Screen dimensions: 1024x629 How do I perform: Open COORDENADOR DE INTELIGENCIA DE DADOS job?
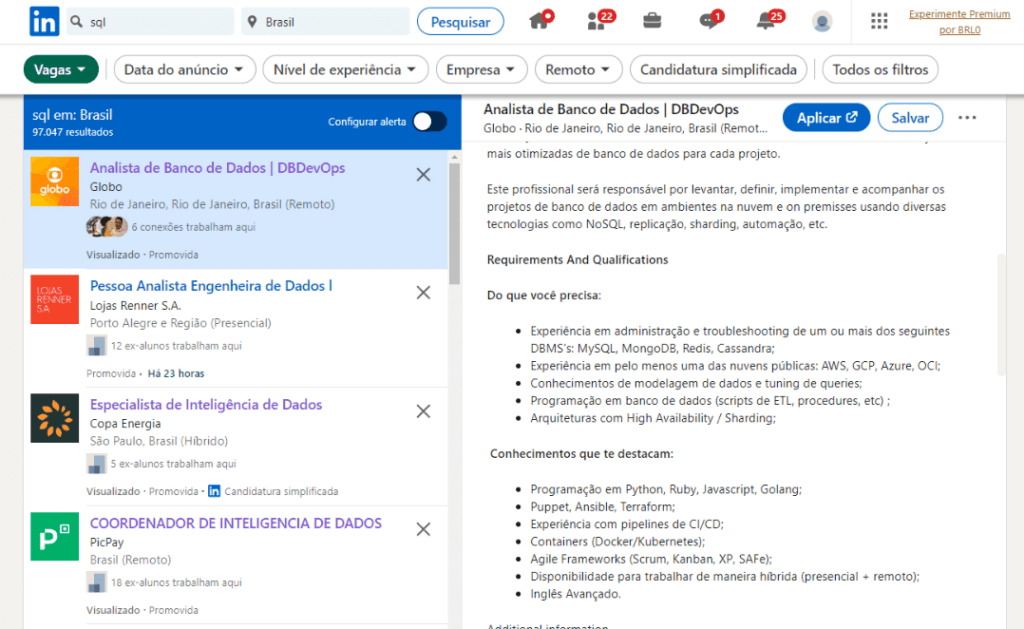236,523
